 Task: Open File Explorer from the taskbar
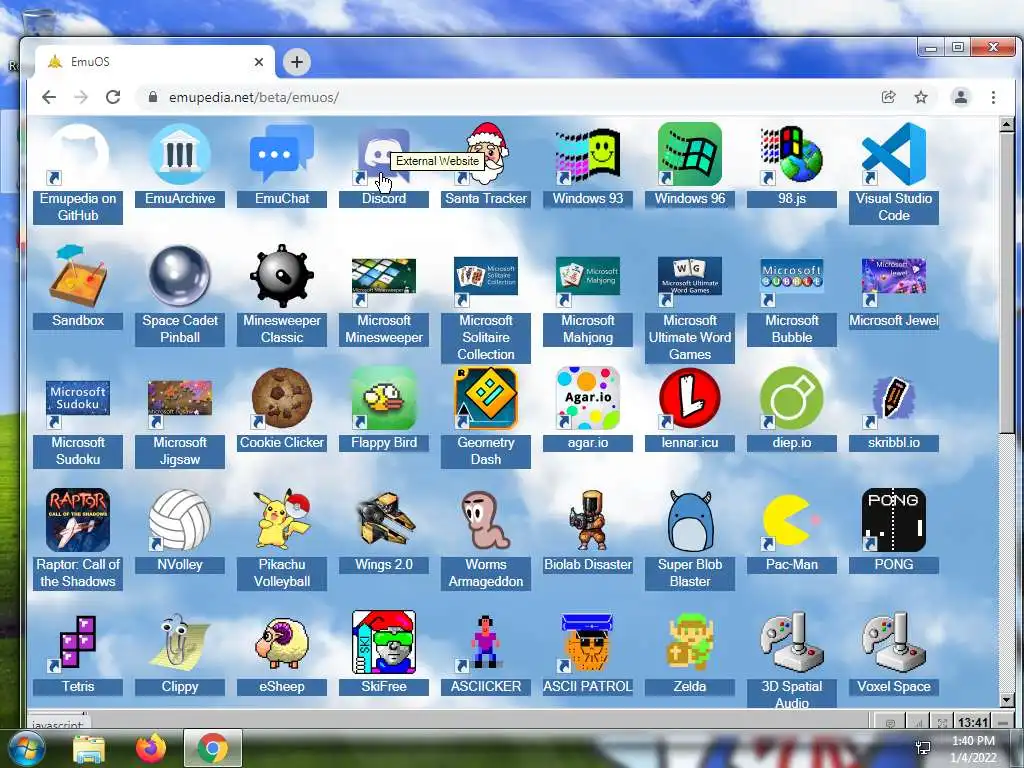tap(89, 749)
